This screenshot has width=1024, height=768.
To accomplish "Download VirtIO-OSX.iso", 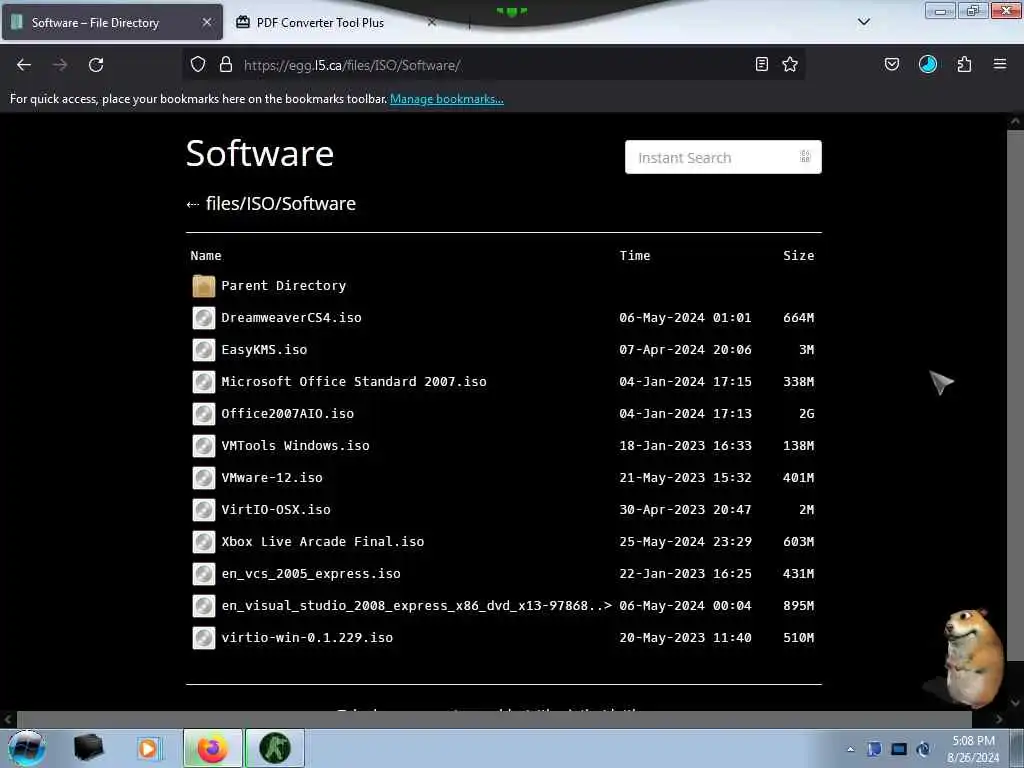I will pyautogui.click(x=276, y=510).
